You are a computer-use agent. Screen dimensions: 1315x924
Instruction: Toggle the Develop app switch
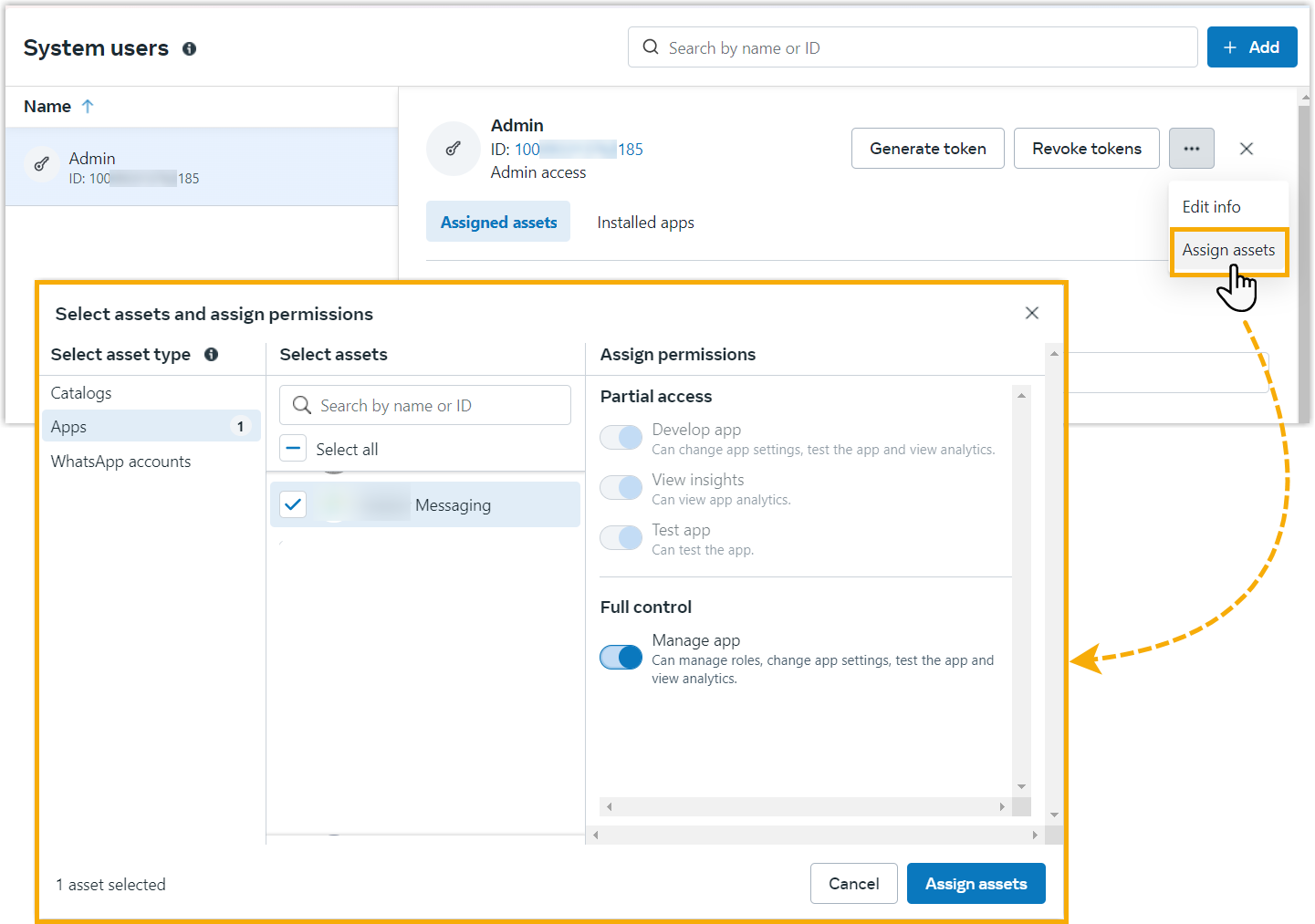tap(621, 438)
